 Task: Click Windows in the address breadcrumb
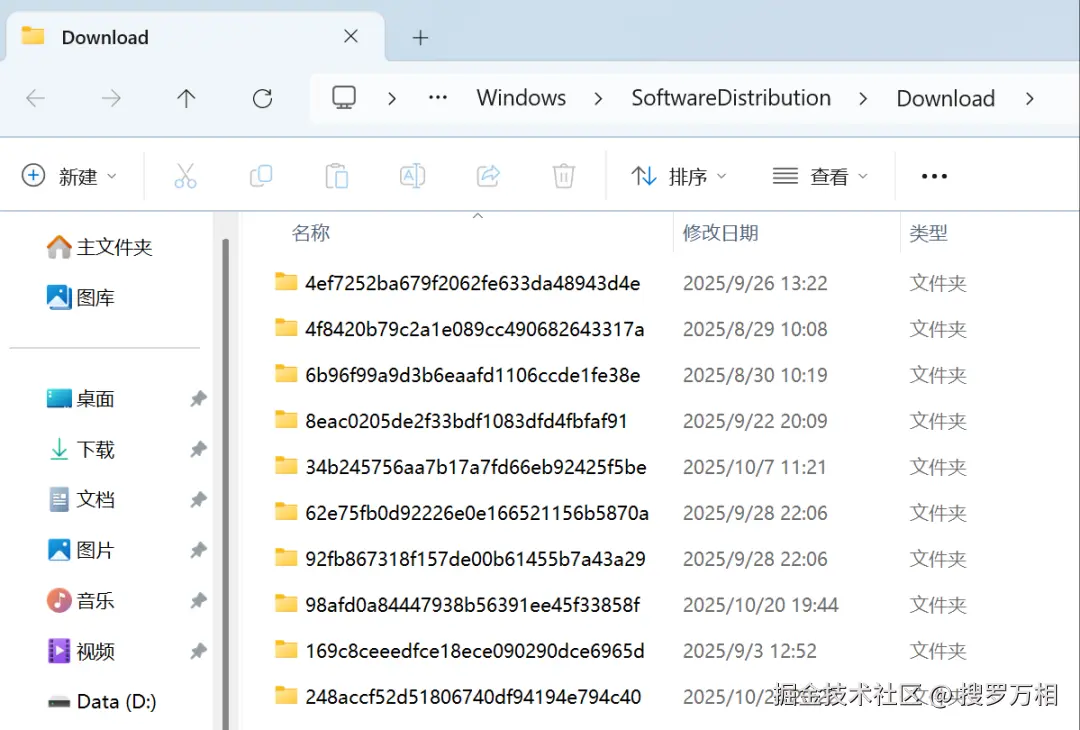click(x=521, y=98)
